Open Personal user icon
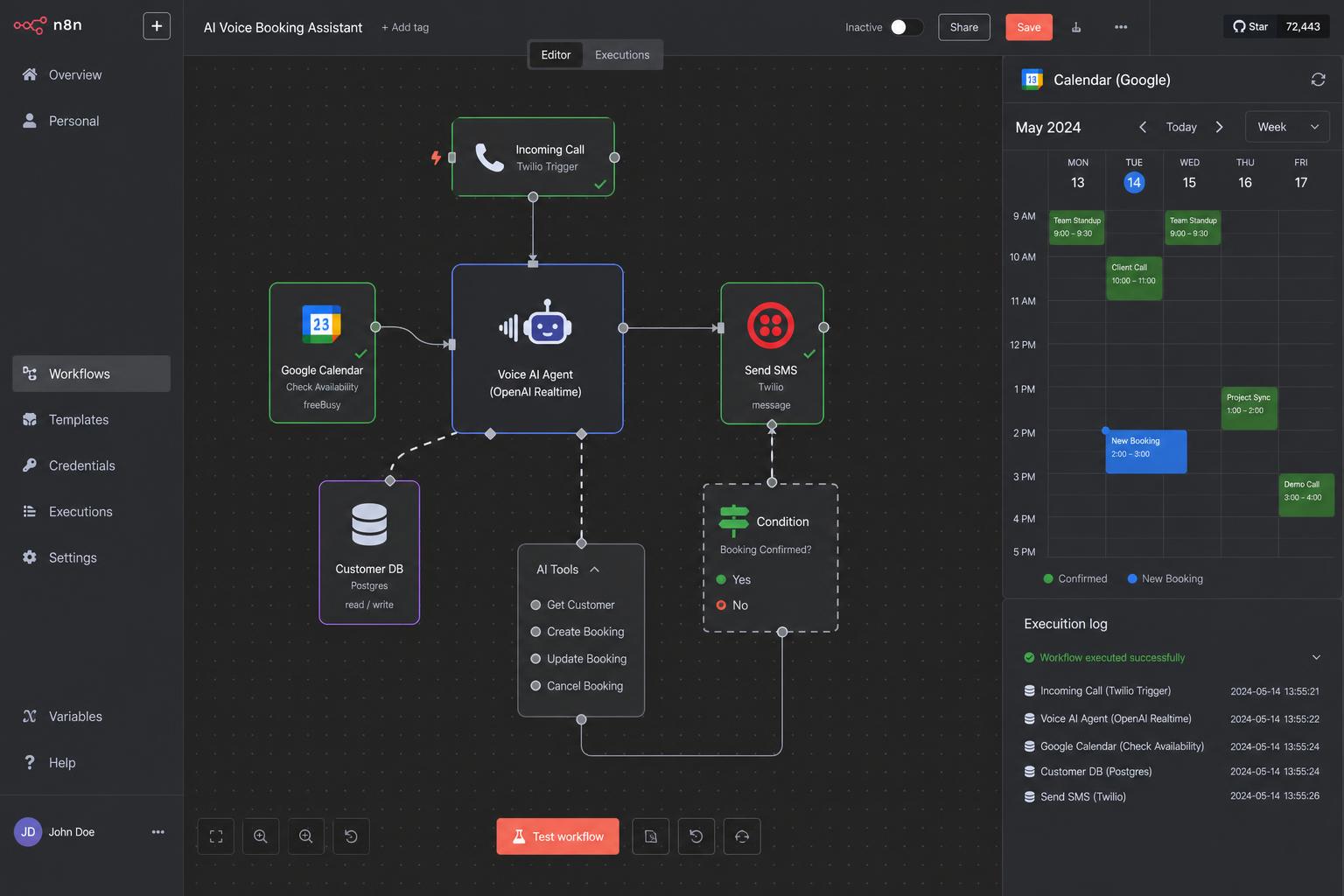 30,121
